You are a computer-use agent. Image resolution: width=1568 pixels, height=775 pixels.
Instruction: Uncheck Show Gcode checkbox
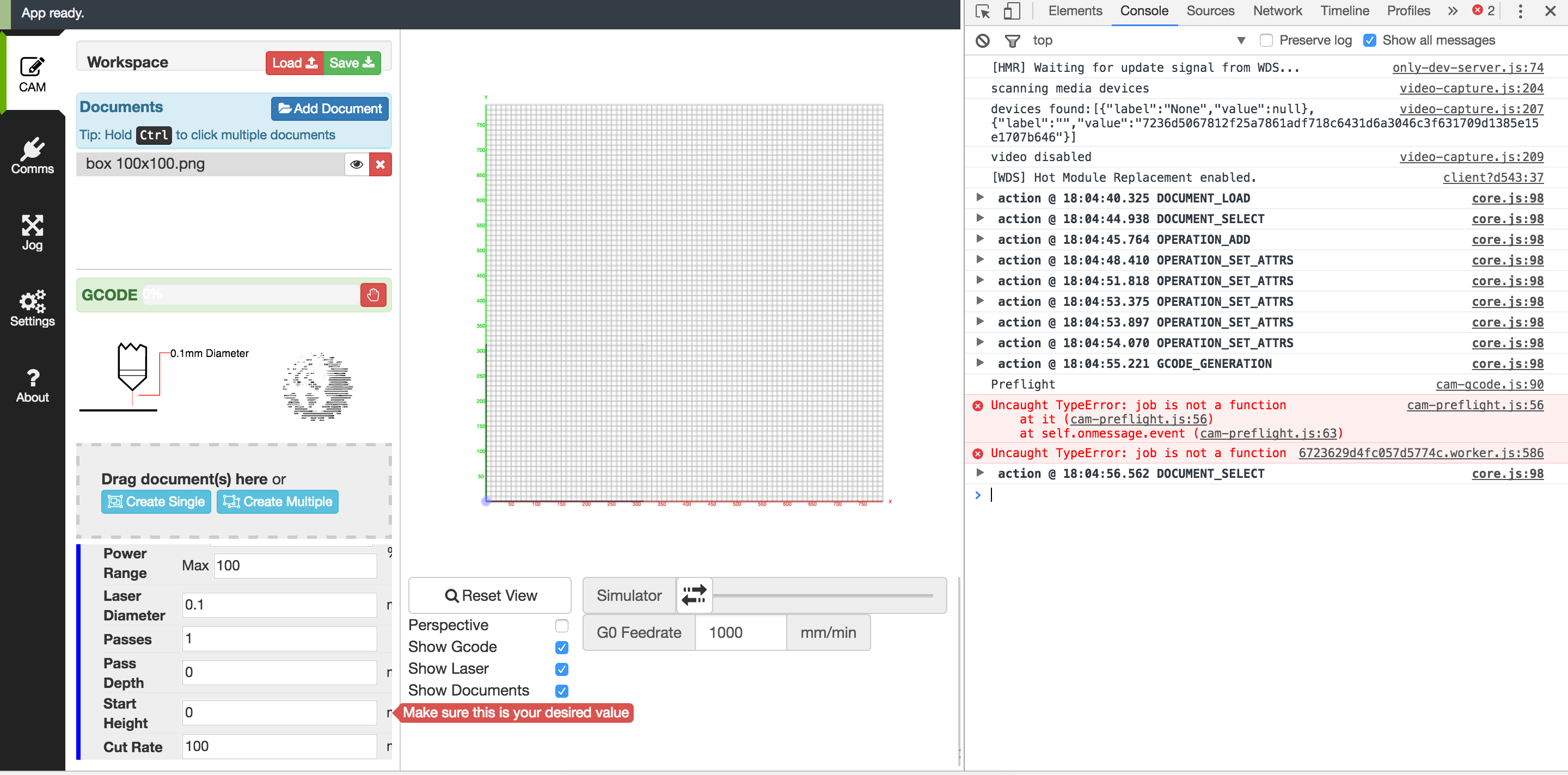[x=561, y=647]
